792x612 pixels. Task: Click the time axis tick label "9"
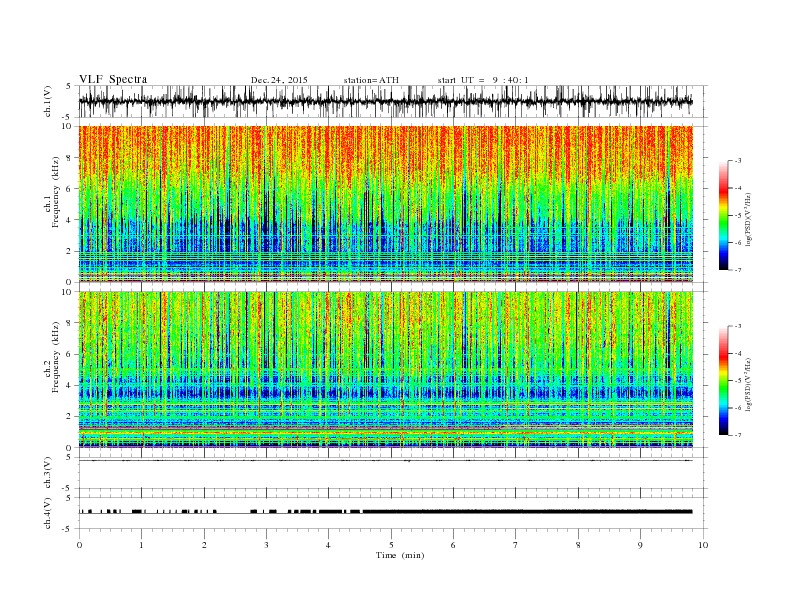(x=640, y=545)
